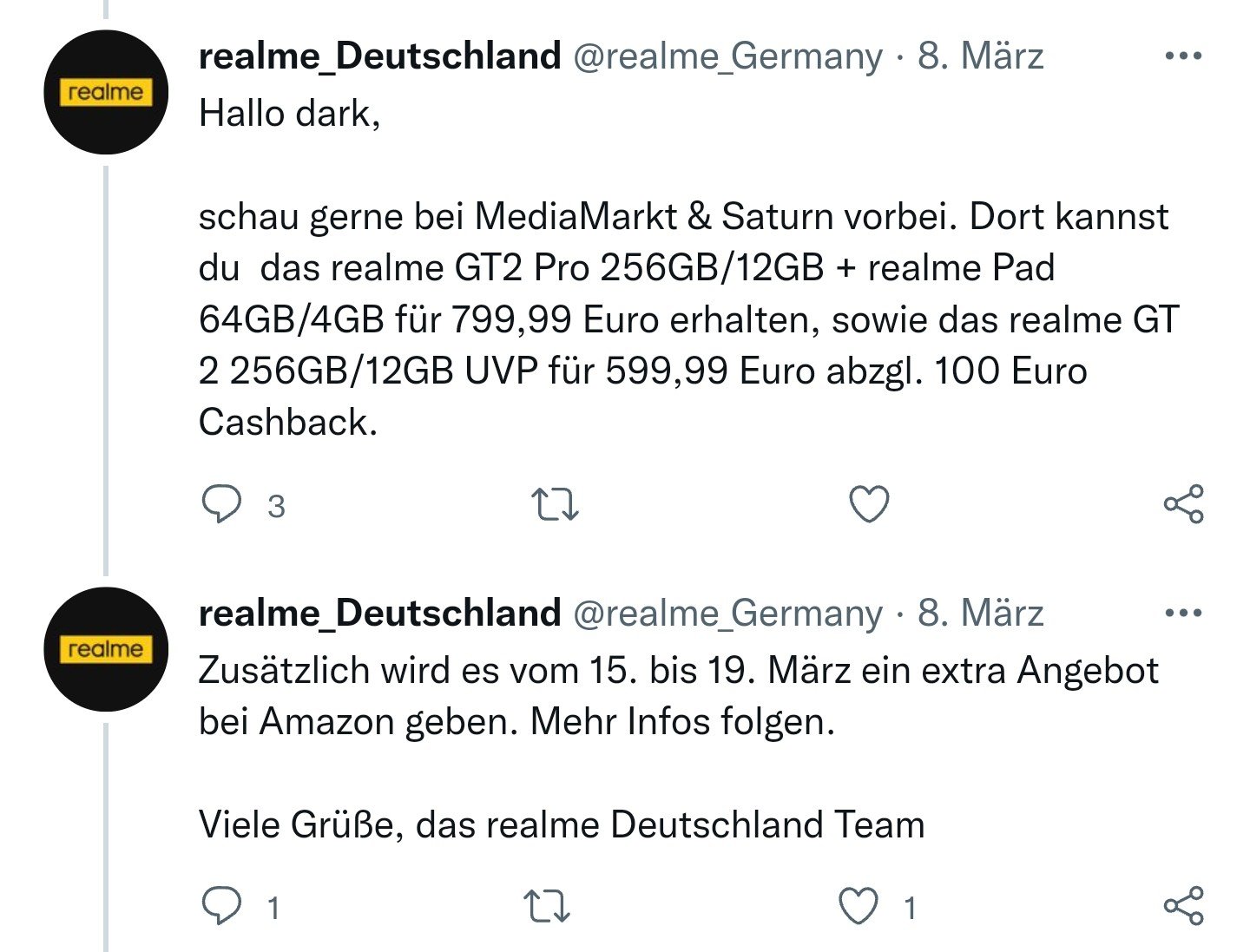Reply to the Amazon offer tweet
Screen dimensions: 1250x952
[x=221, y=906]
